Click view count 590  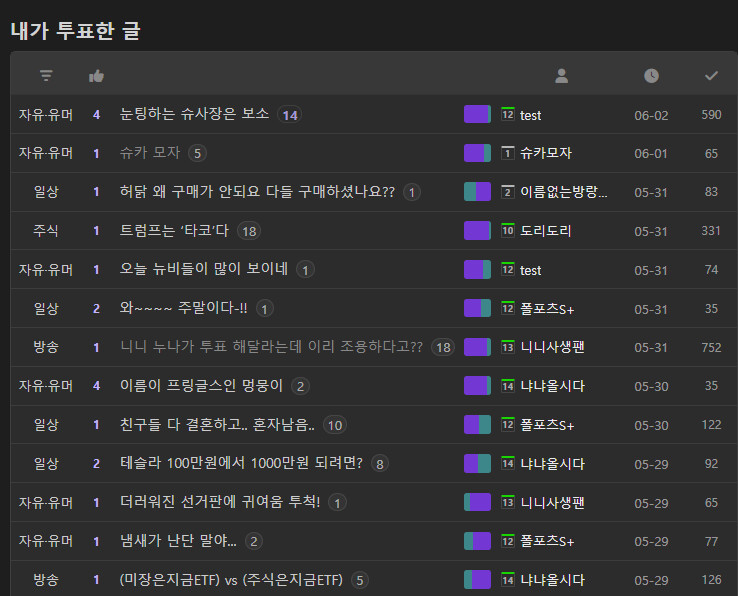[711, 115]
